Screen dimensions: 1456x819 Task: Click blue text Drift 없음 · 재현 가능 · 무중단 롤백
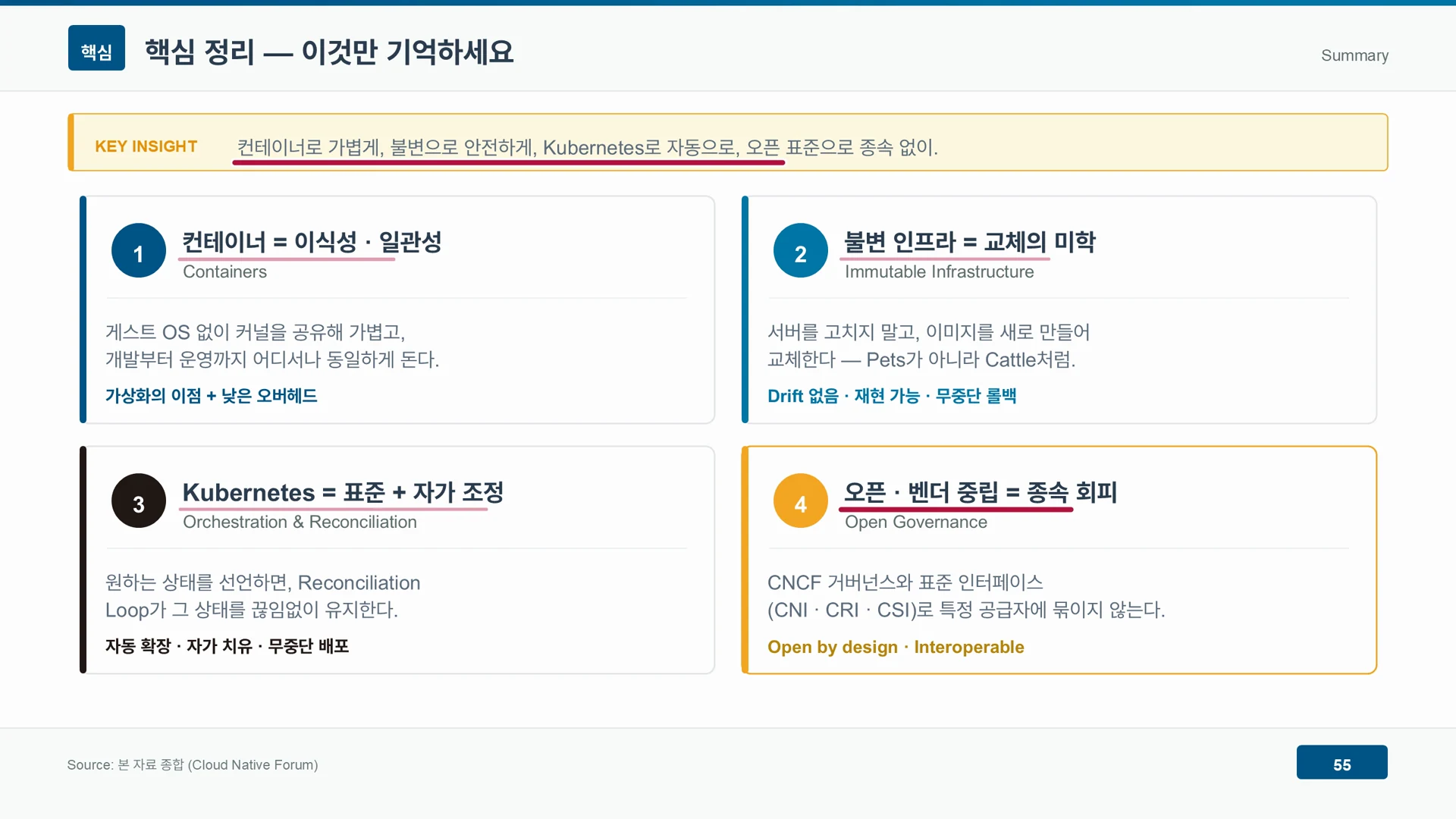click(892, 396)
